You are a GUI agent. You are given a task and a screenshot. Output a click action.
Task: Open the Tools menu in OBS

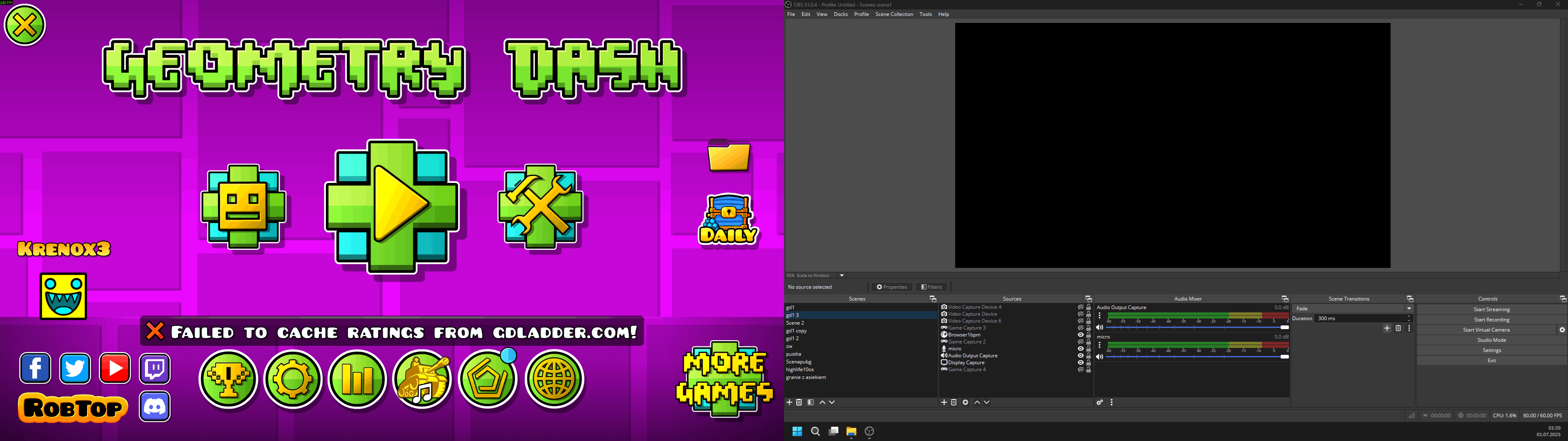pyautogui.click(x=926, y=15)
